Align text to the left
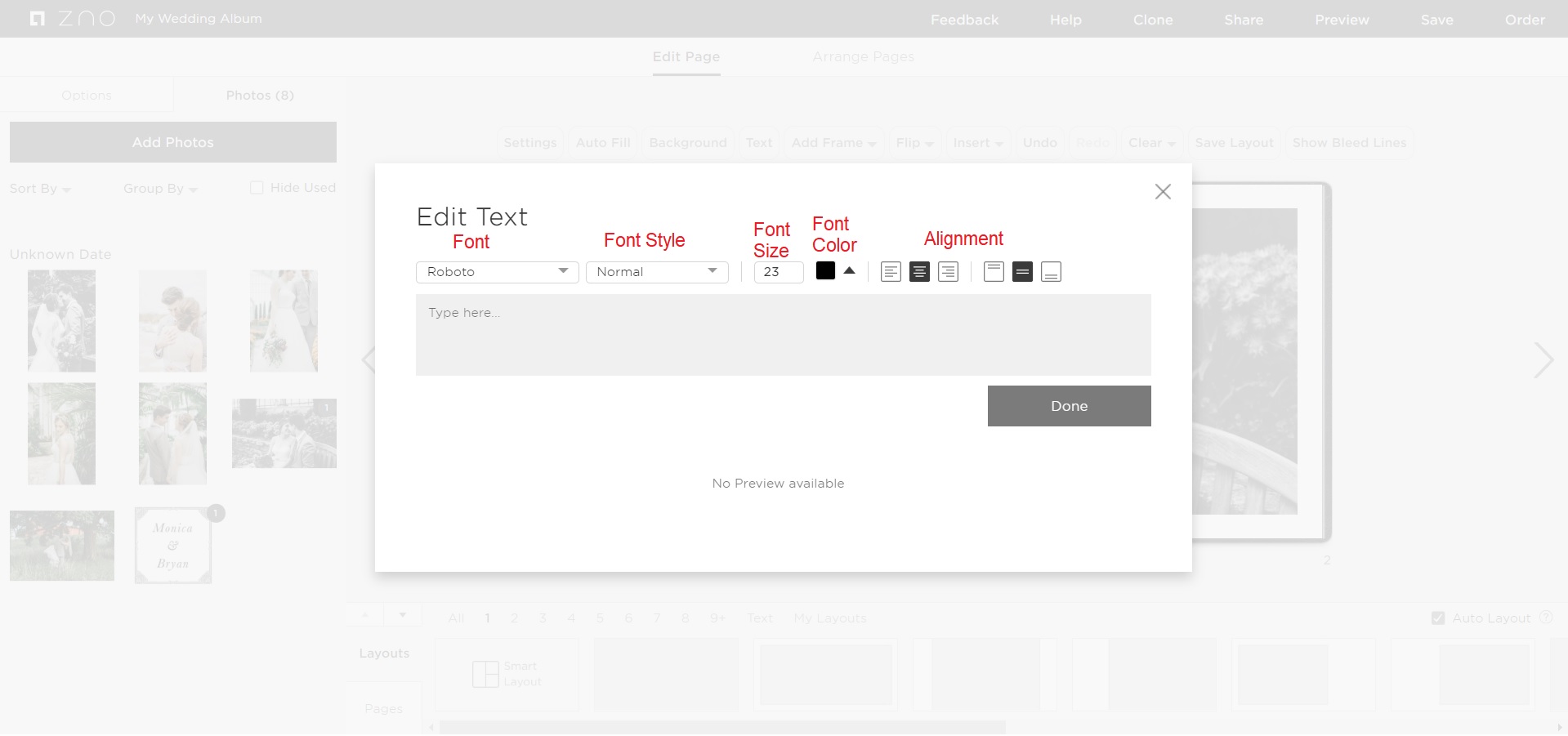The height and width of the screenshot is (736, 1568). pyautogui.click(x=891, y=272)
